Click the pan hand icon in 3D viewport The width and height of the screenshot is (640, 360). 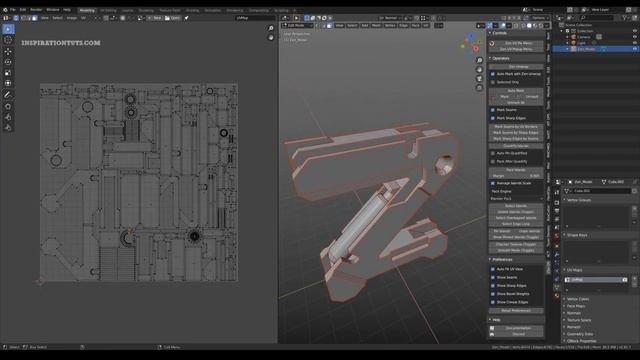pos(480,69)
